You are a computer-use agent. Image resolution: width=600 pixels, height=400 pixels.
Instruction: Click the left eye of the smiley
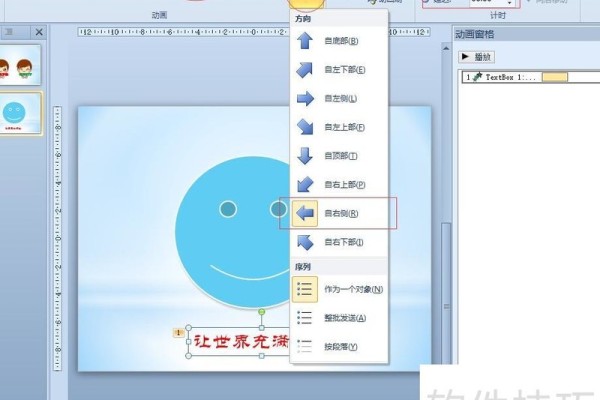(x=228, y=209)
